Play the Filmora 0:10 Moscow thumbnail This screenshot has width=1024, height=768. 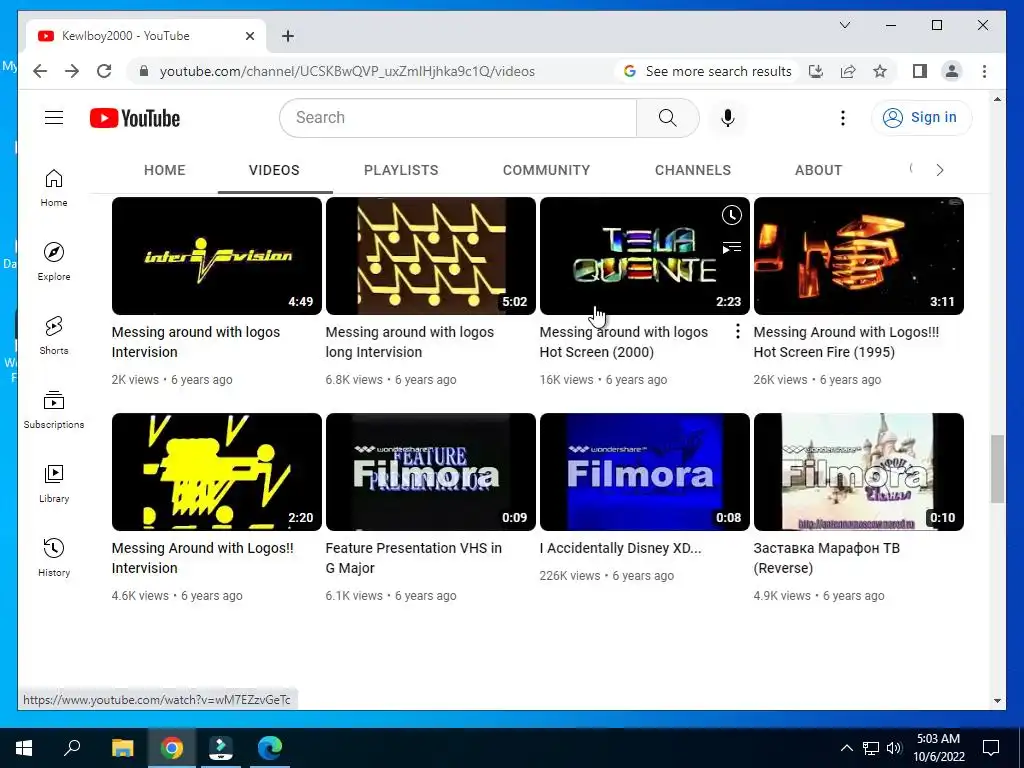click(859, 472)
